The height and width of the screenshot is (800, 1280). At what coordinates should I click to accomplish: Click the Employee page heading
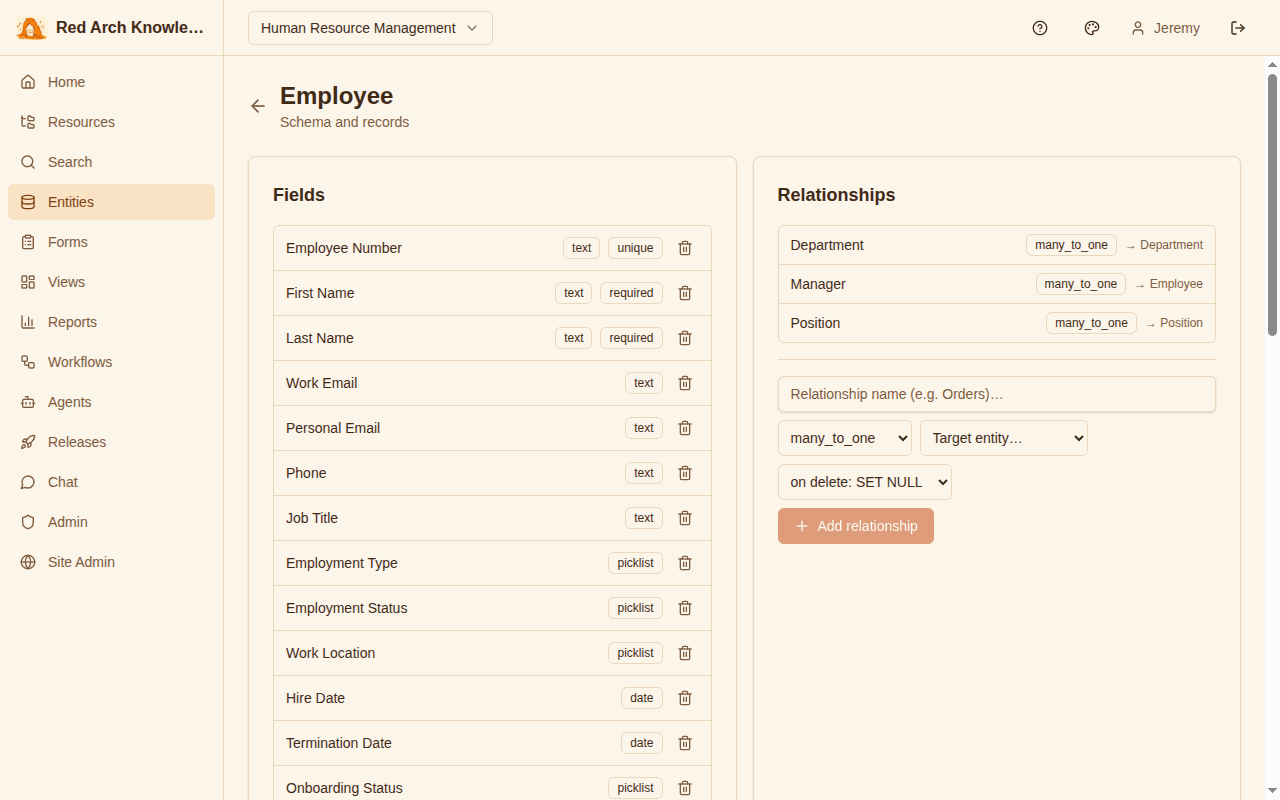336,96
